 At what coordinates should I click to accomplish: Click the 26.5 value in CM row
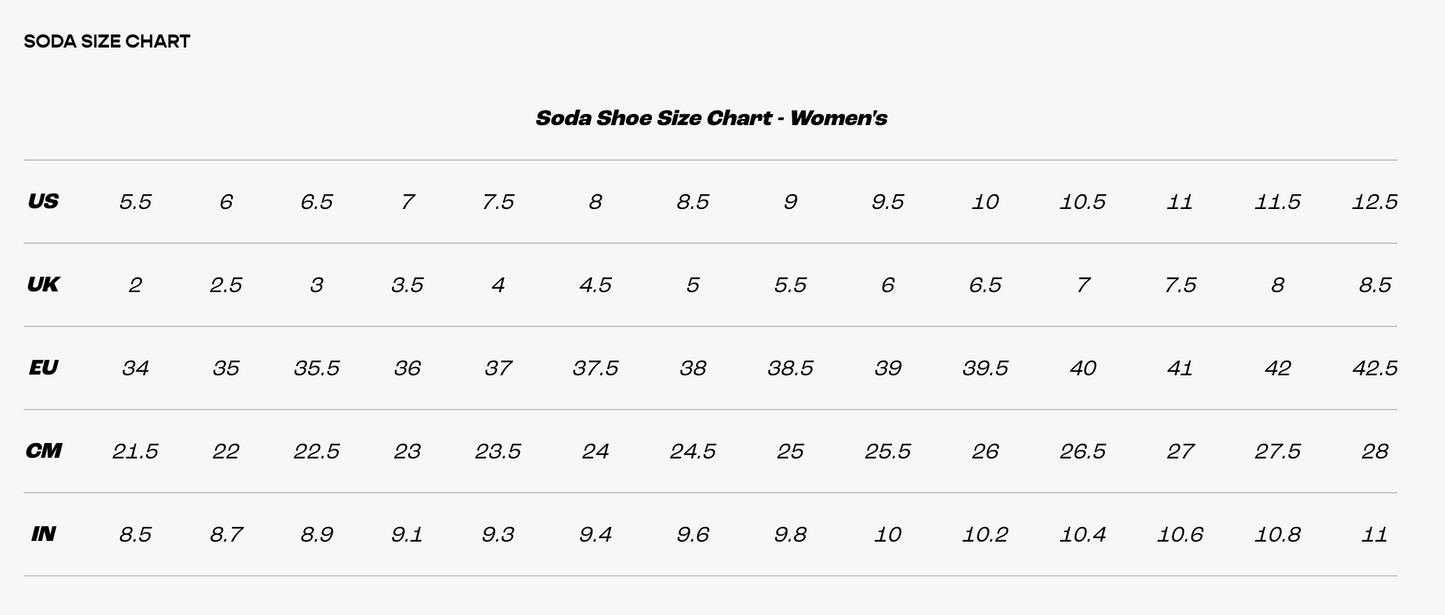(1082, 451)
